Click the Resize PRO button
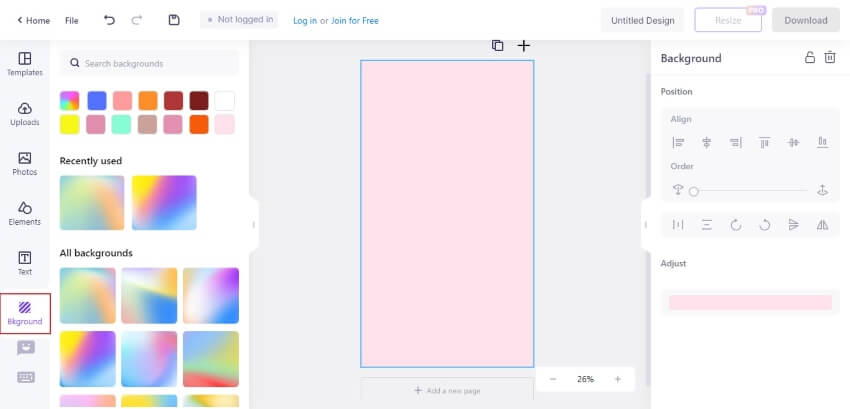 click(728, 20)
